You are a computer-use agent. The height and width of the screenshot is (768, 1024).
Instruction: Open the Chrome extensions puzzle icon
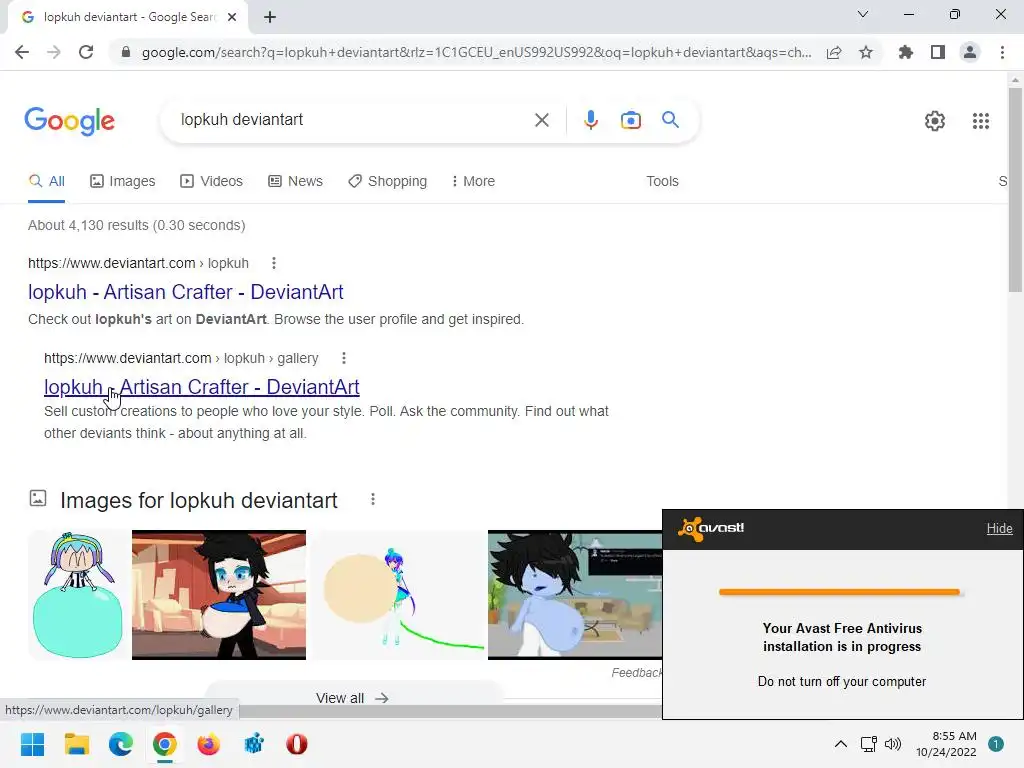(x=905, y=52)
